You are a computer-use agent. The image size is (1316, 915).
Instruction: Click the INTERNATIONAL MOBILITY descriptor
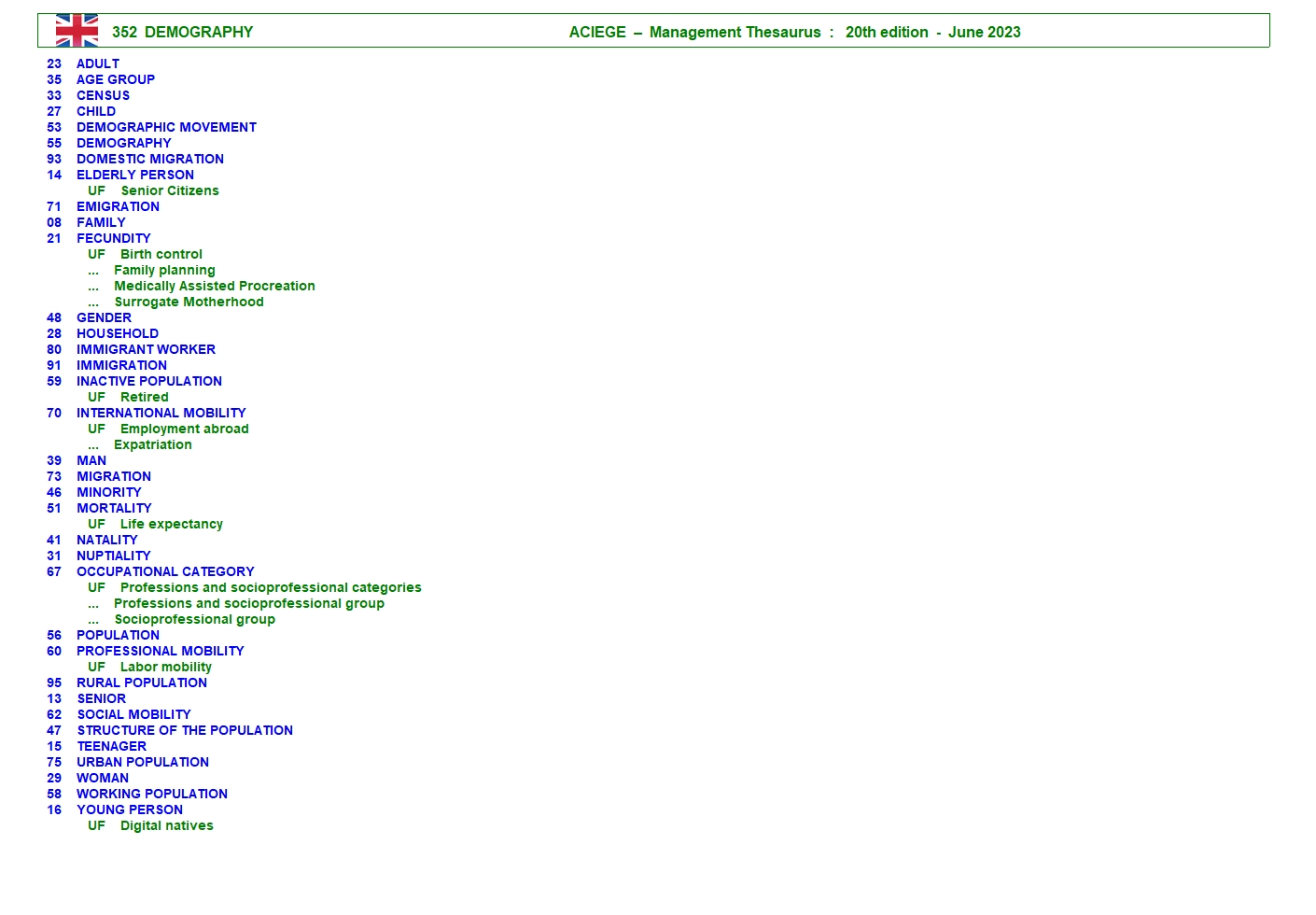point(161,413)
